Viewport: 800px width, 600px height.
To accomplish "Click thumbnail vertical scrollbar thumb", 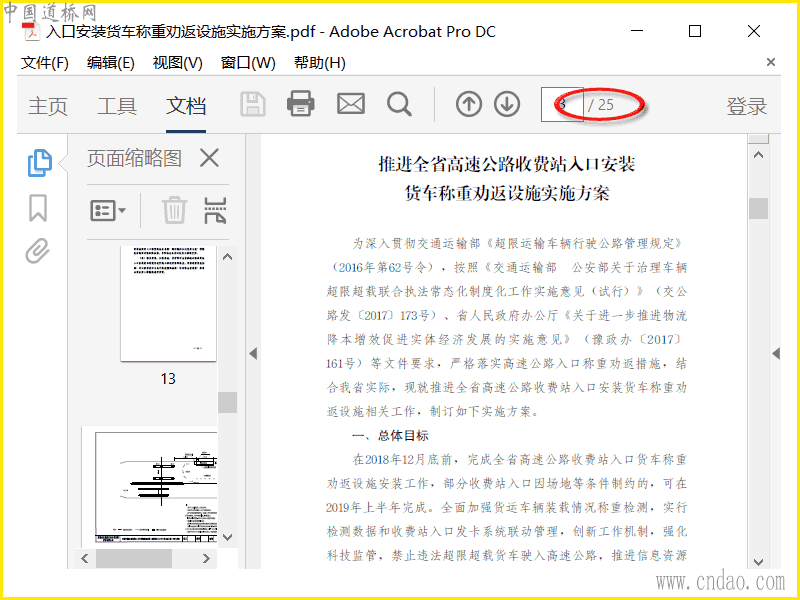I will point(228,402).
